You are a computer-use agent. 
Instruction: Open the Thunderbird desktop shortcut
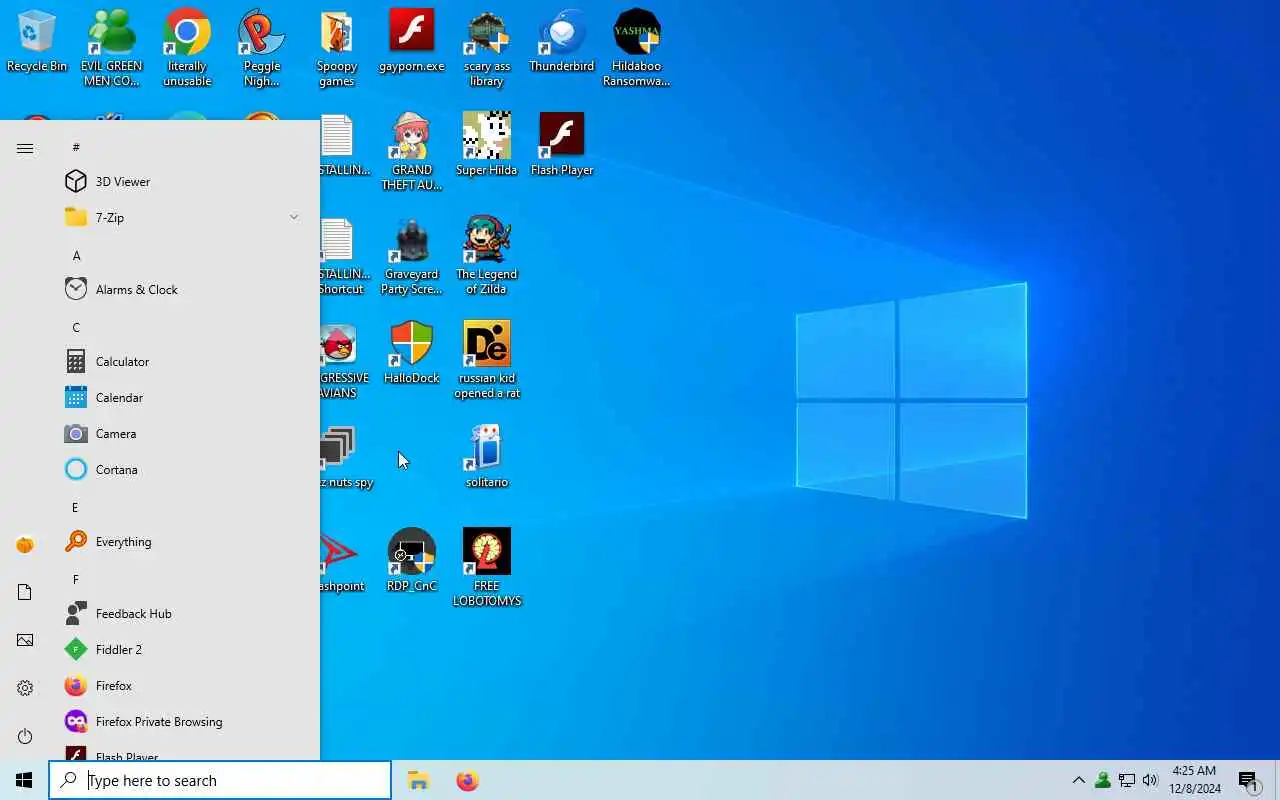pos(562,42)
